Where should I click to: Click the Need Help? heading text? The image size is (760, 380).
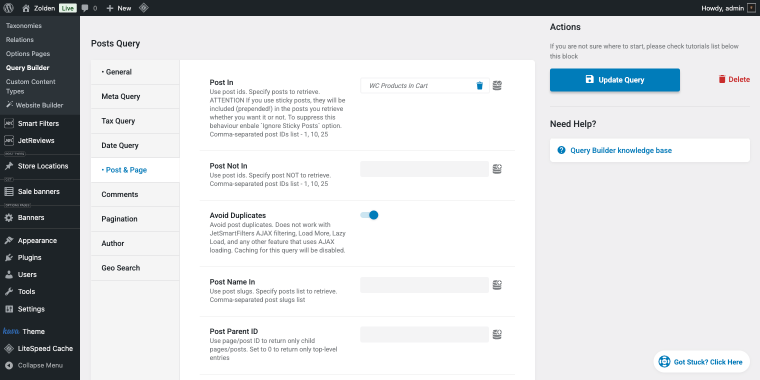coord(573,124)
